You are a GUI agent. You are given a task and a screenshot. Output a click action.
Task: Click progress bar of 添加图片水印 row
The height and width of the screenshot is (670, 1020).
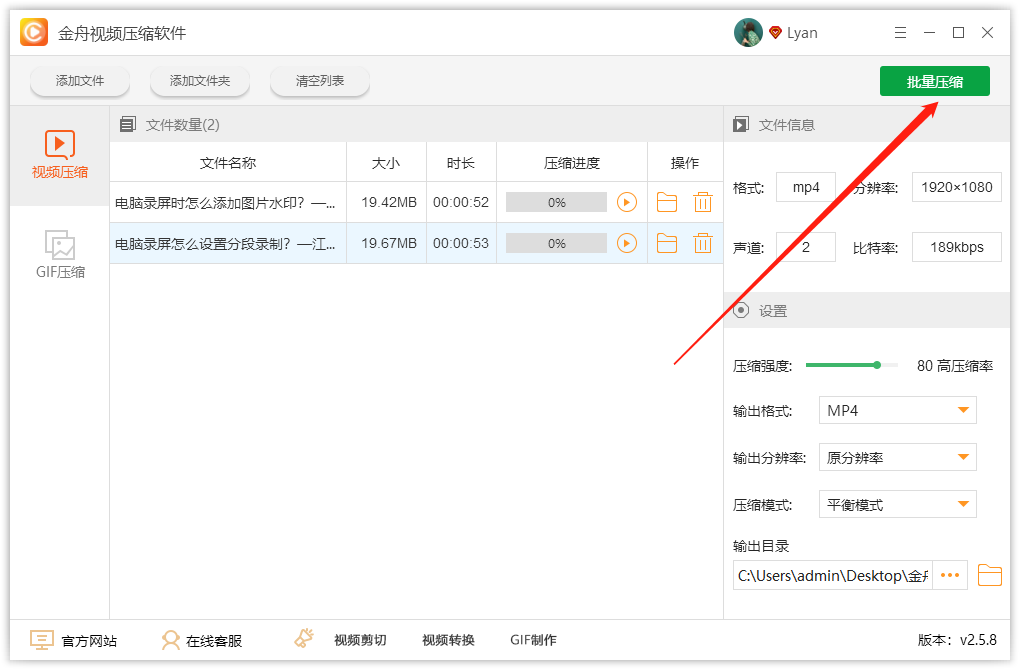coord(556,202)
